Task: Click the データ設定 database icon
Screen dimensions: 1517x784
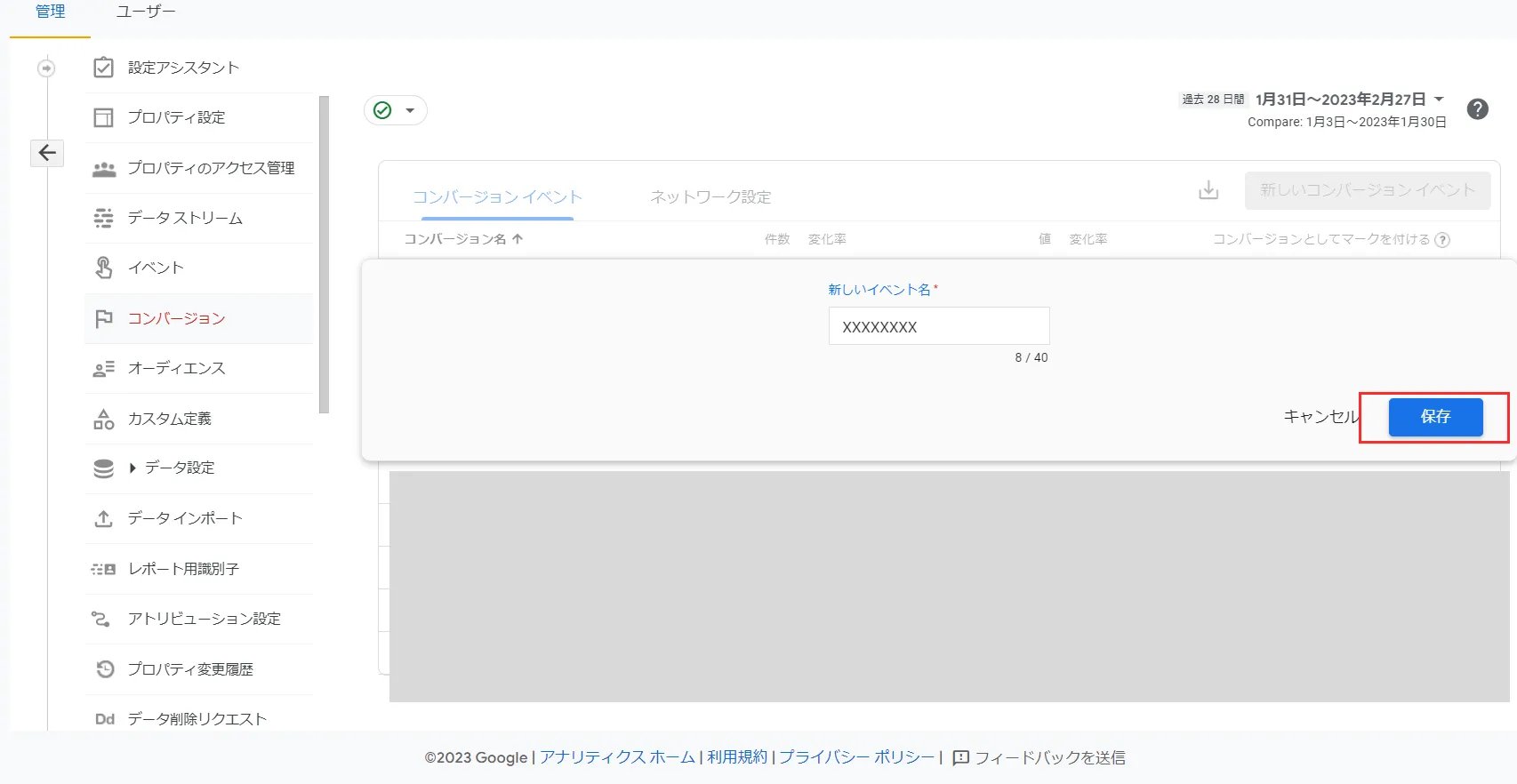Action: pyautogui.click(x=103, y=468)
